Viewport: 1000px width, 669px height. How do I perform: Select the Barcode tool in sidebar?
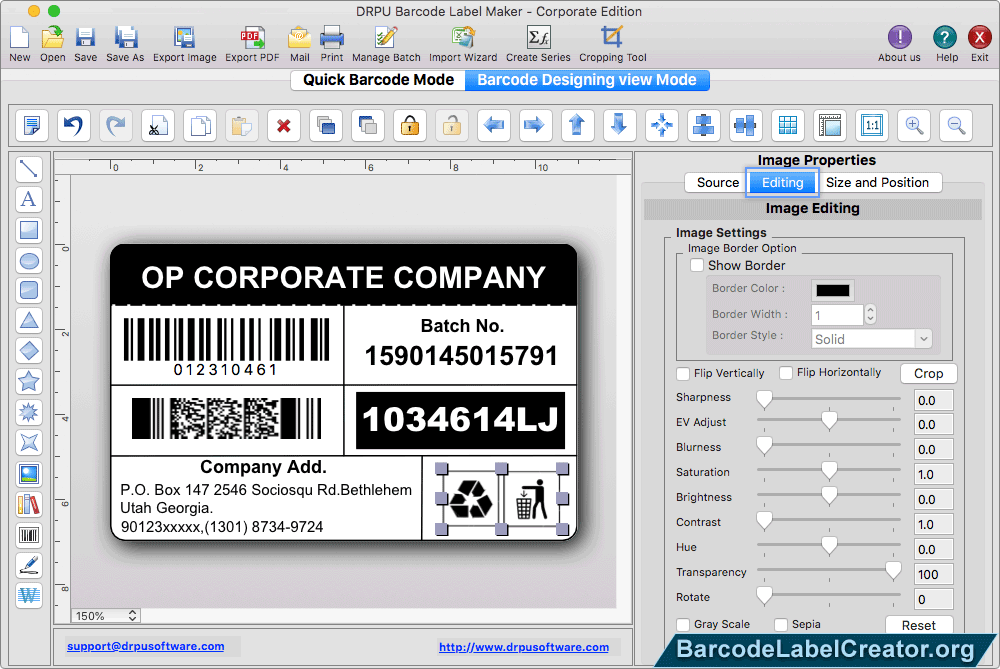point(29,535)
